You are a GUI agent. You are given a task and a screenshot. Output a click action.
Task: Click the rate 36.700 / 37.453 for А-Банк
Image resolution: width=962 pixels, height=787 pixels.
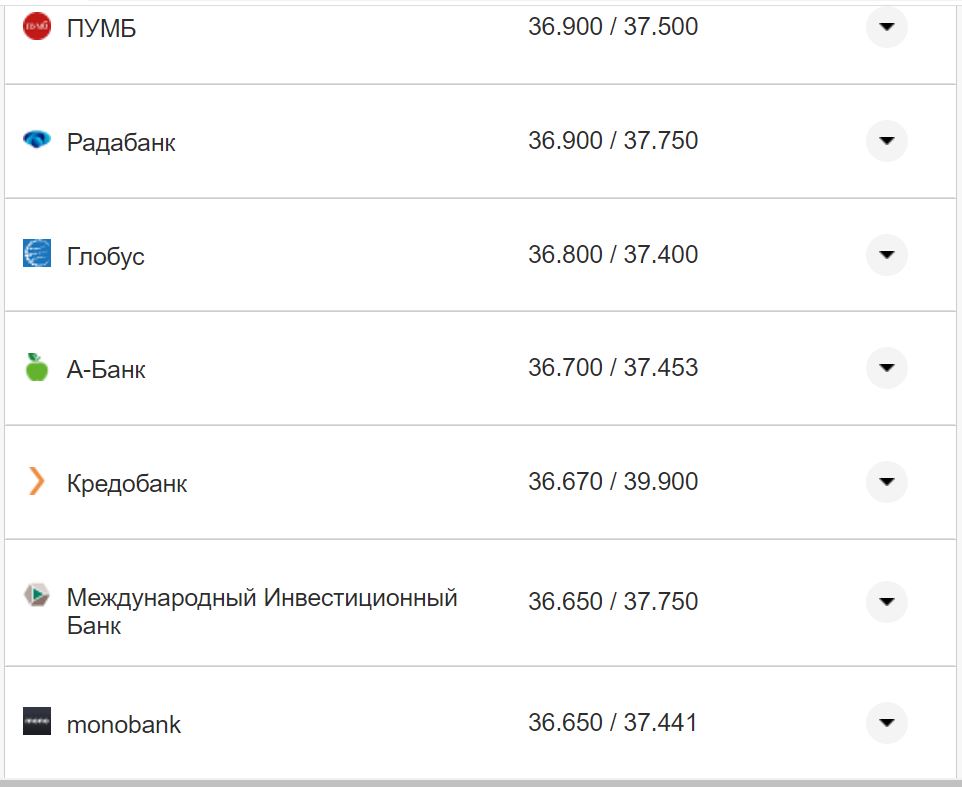pos(614,366)
